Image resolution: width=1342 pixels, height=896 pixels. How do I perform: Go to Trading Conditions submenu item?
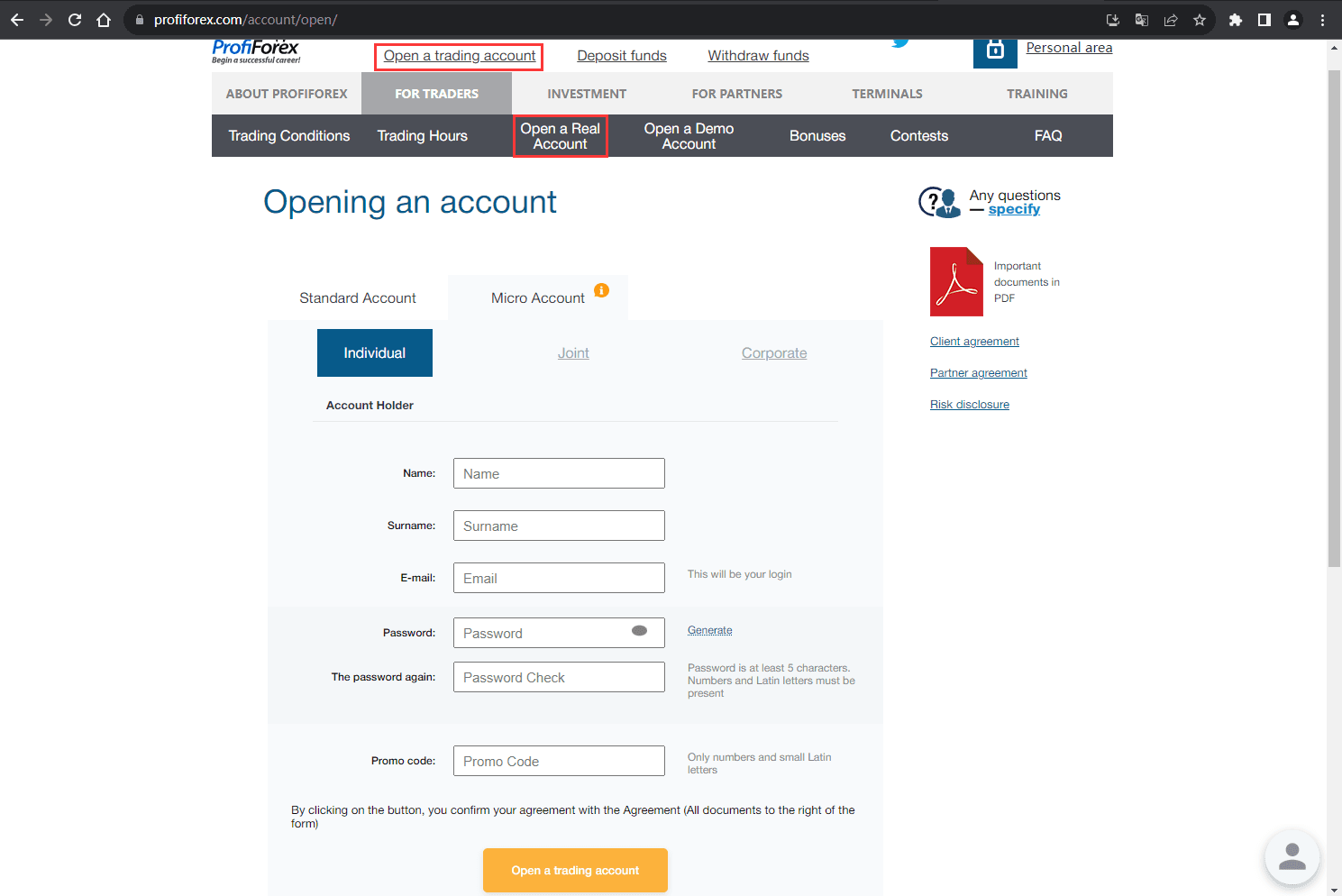point(289,136)
